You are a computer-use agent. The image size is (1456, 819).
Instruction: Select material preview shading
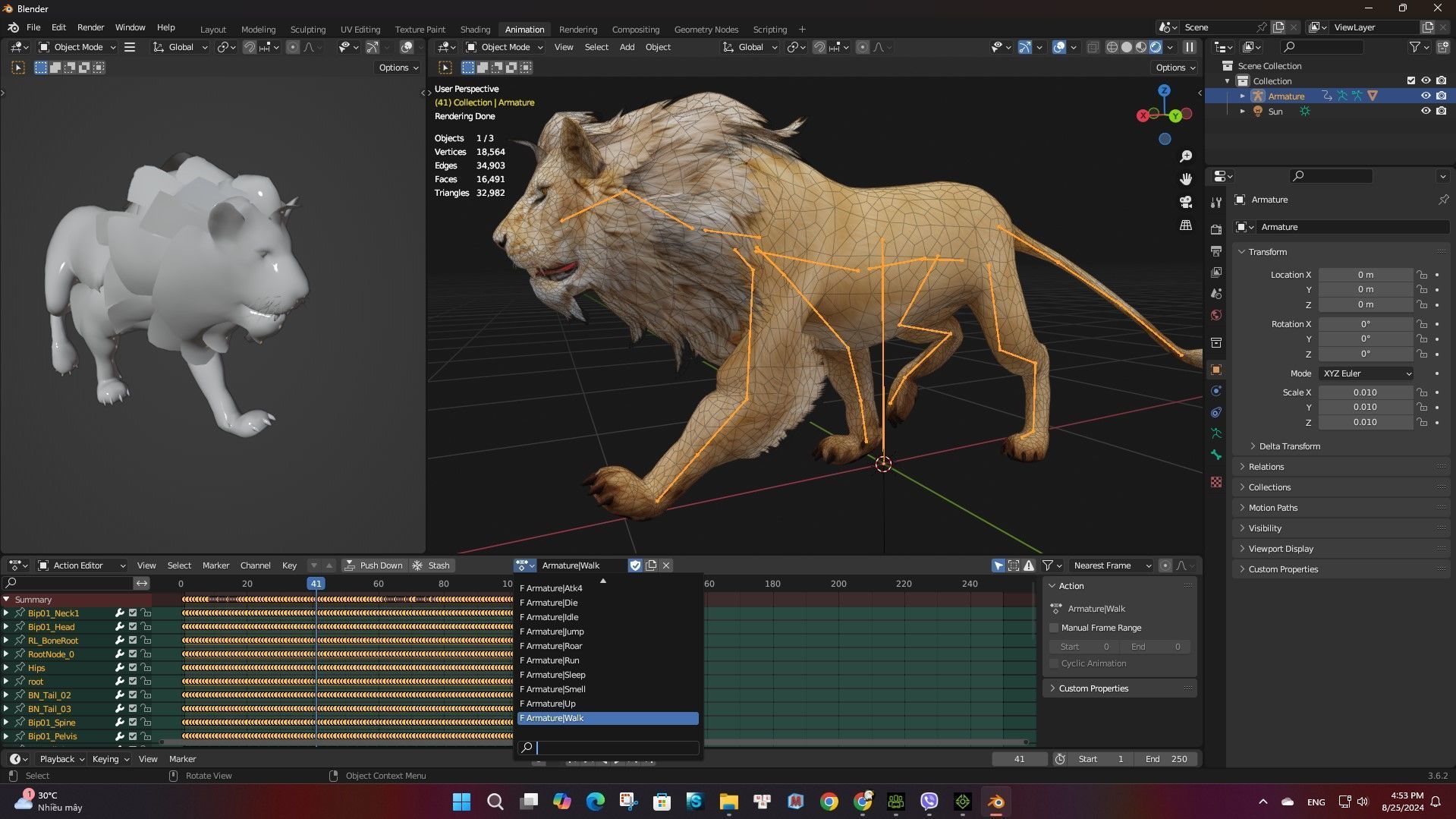[1141, 47]
